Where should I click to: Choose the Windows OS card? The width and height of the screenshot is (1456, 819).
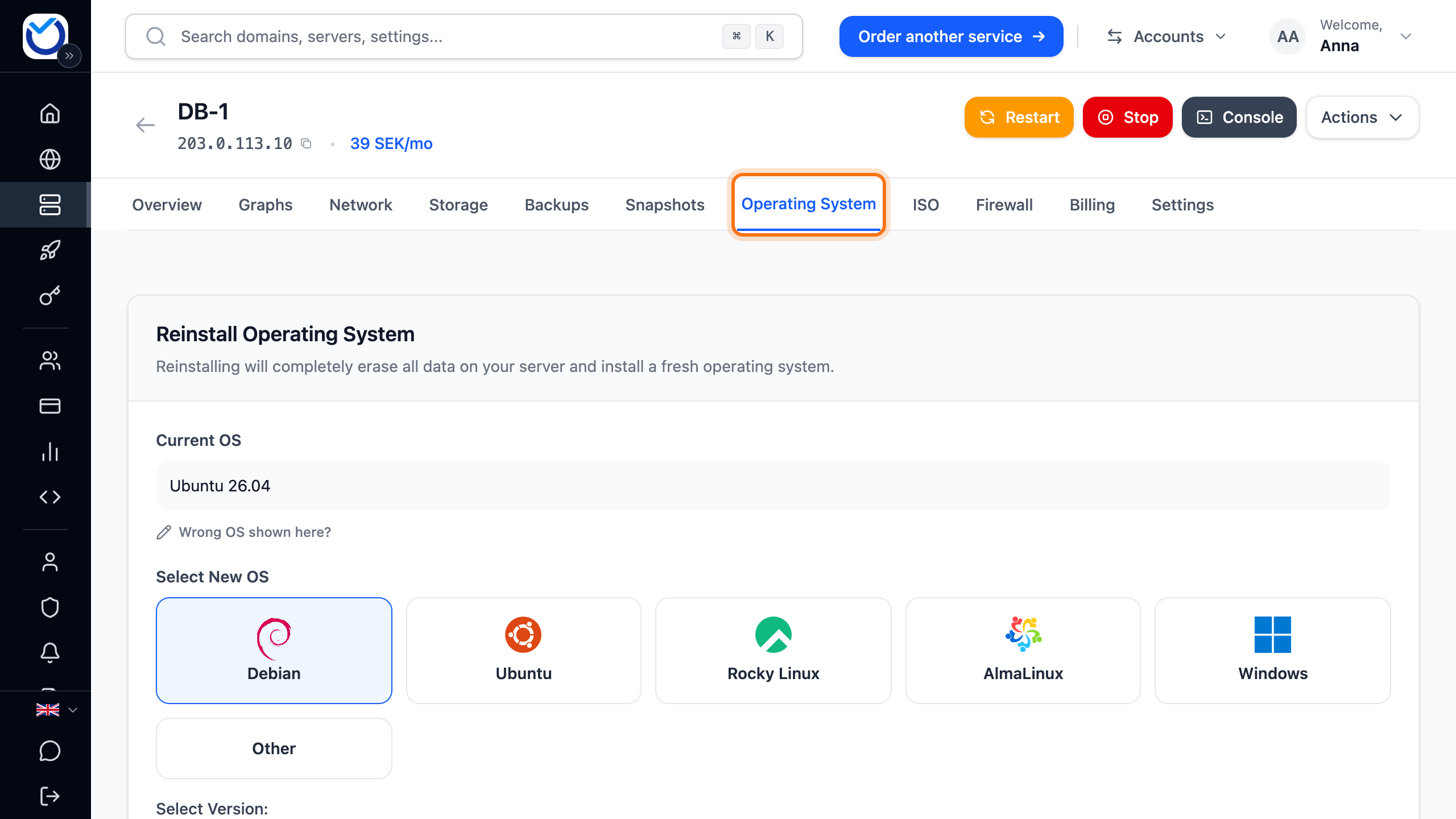1273,651
